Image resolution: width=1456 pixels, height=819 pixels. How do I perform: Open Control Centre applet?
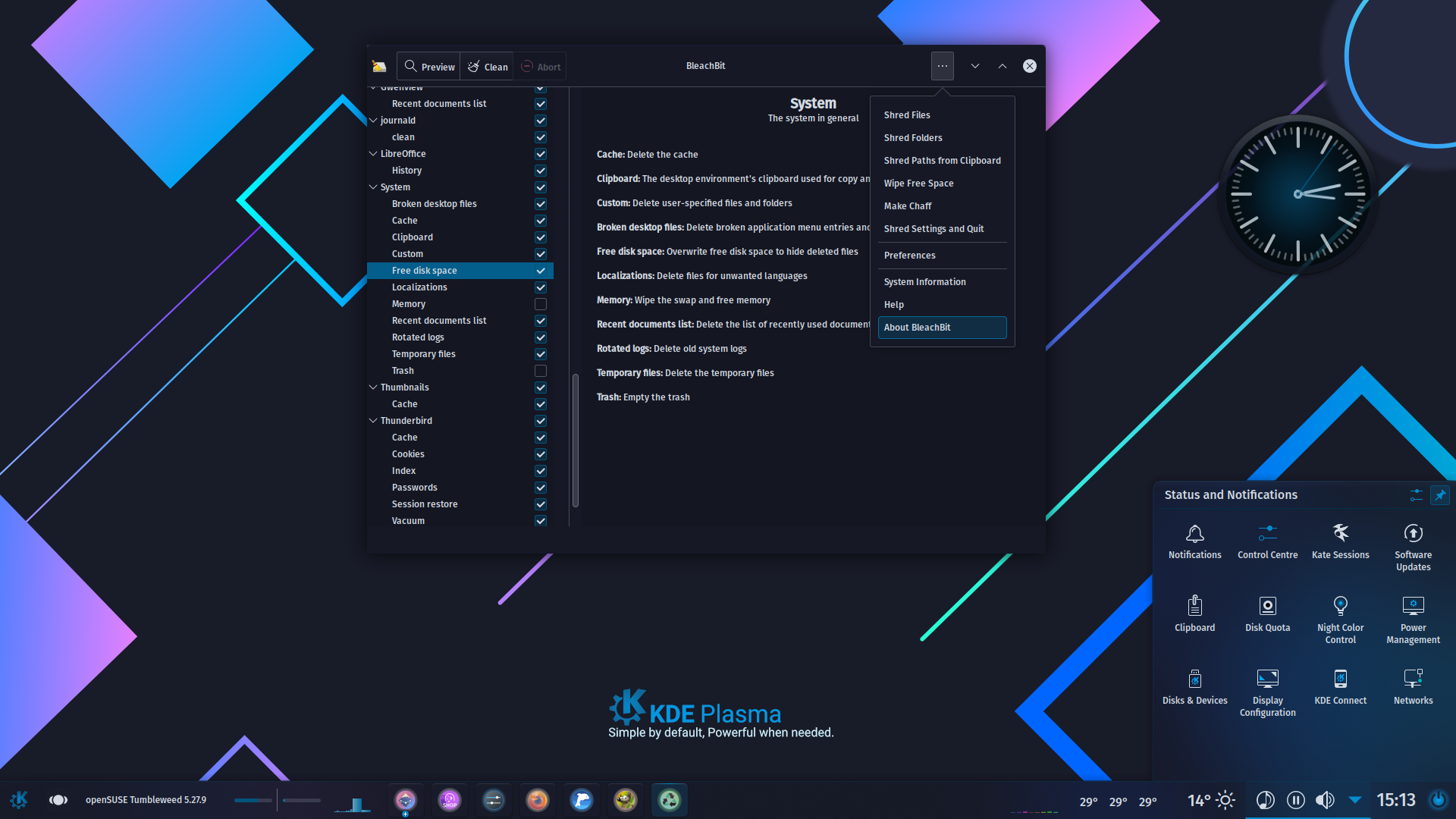tap(1267, 542)
